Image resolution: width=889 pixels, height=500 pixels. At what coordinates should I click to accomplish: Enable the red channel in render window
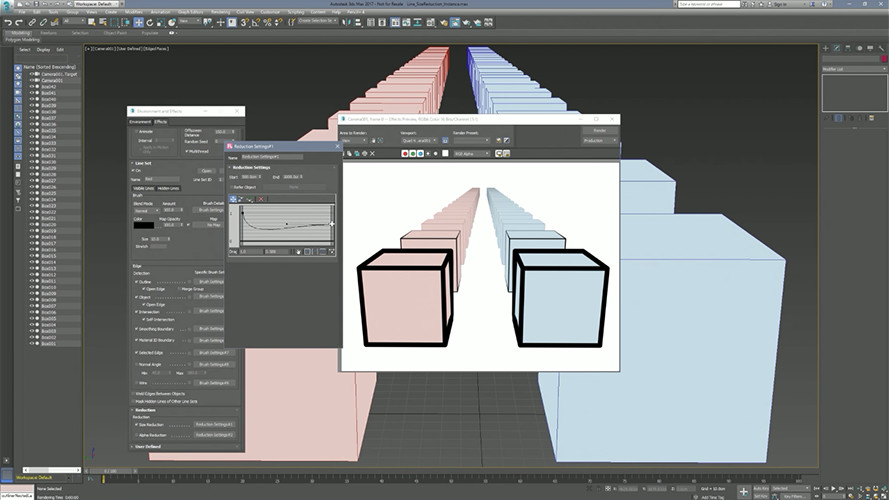405,154
